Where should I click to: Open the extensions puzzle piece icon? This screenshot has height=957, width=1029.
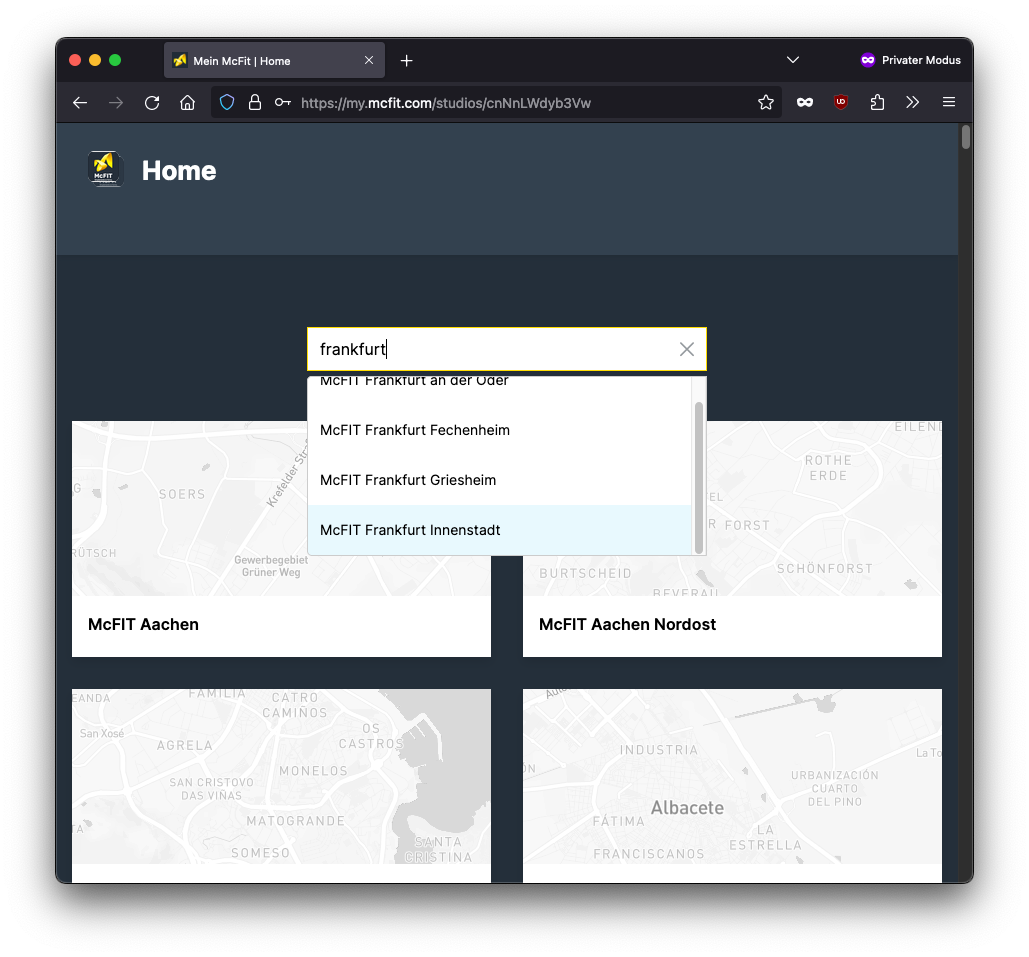877,102
